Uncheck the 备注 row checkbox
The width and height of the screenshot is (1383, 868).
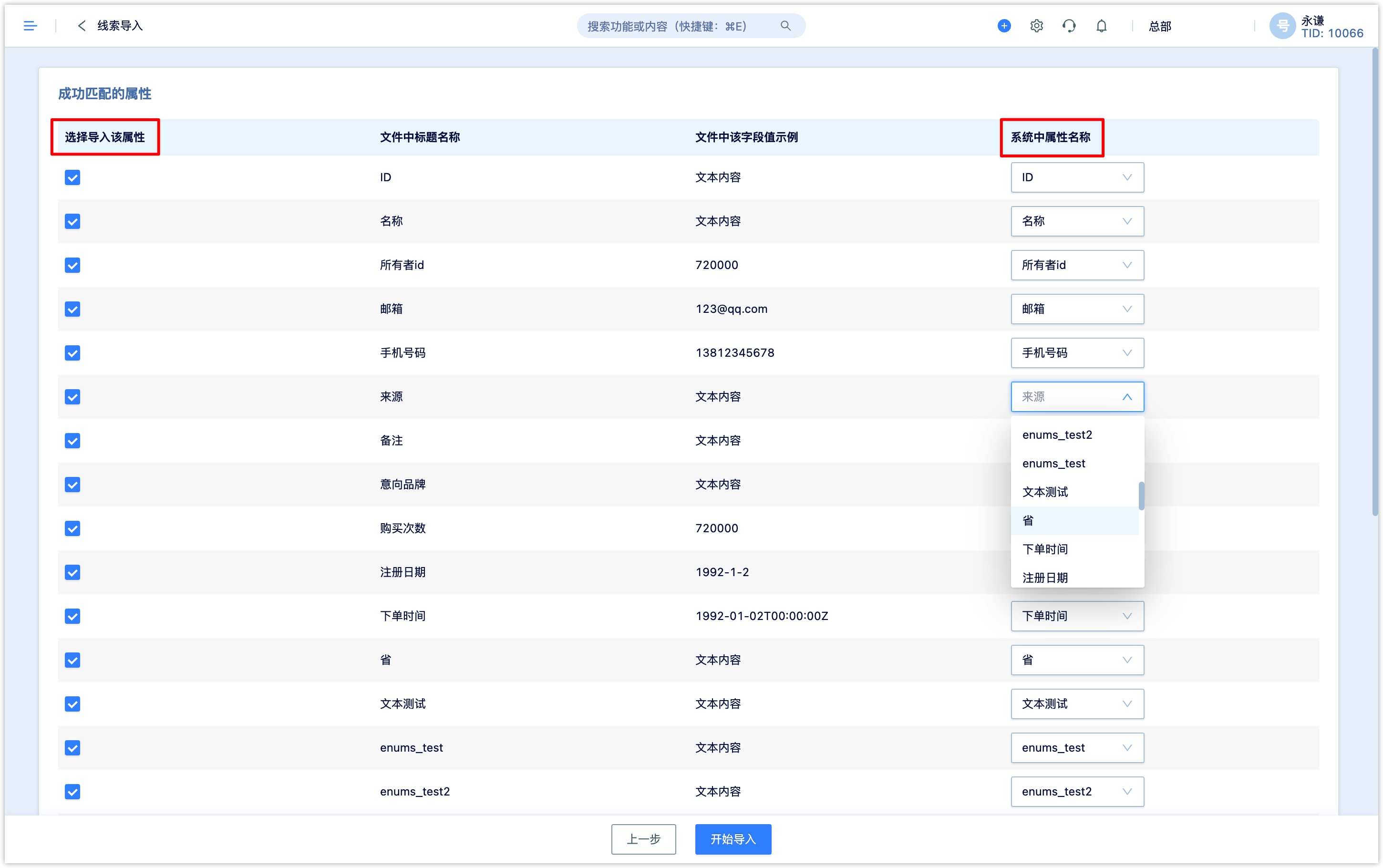point(72,440)
